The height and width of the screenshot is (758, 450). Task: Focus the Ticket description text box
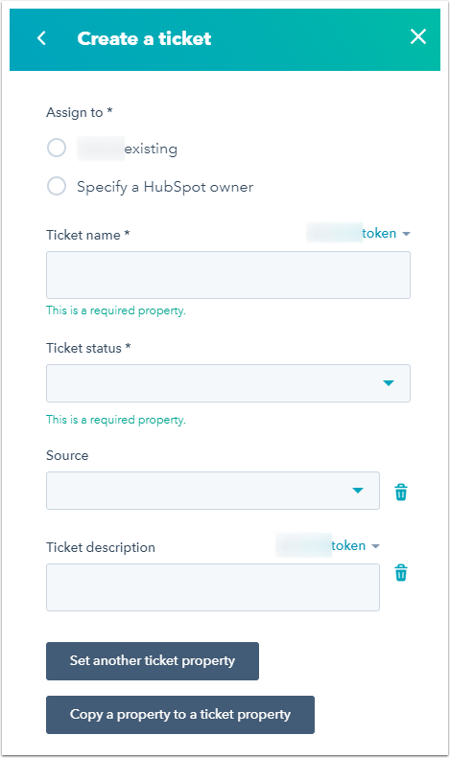(x=213, y=587)
